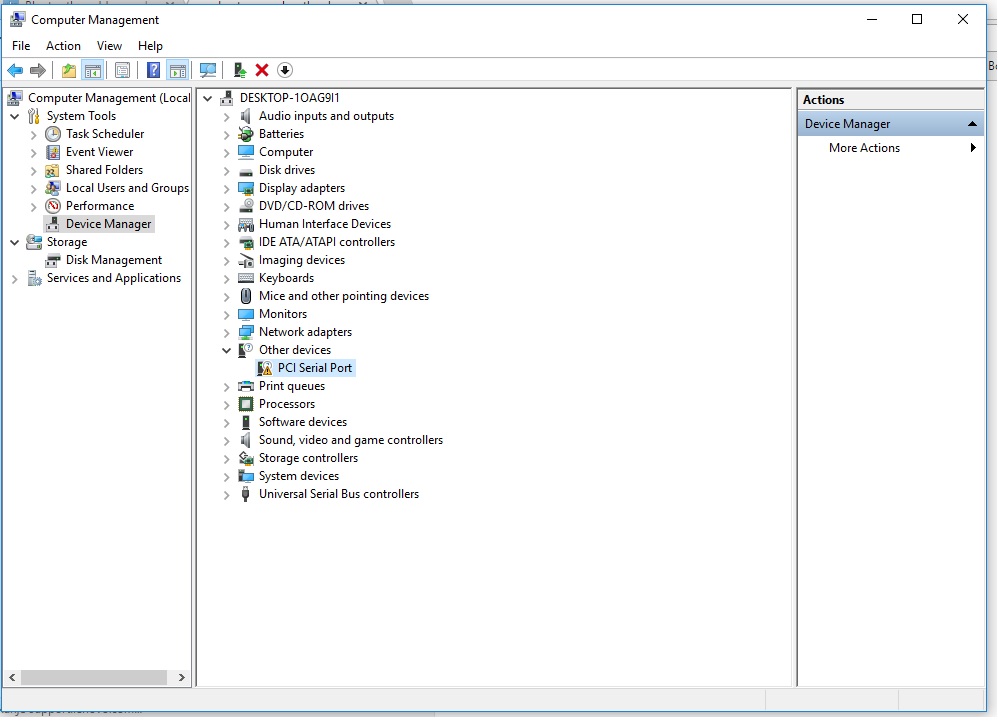This screenshot has width=998, height=724.
Task: Expand the Display adapters category
Action: click(227, 188)
